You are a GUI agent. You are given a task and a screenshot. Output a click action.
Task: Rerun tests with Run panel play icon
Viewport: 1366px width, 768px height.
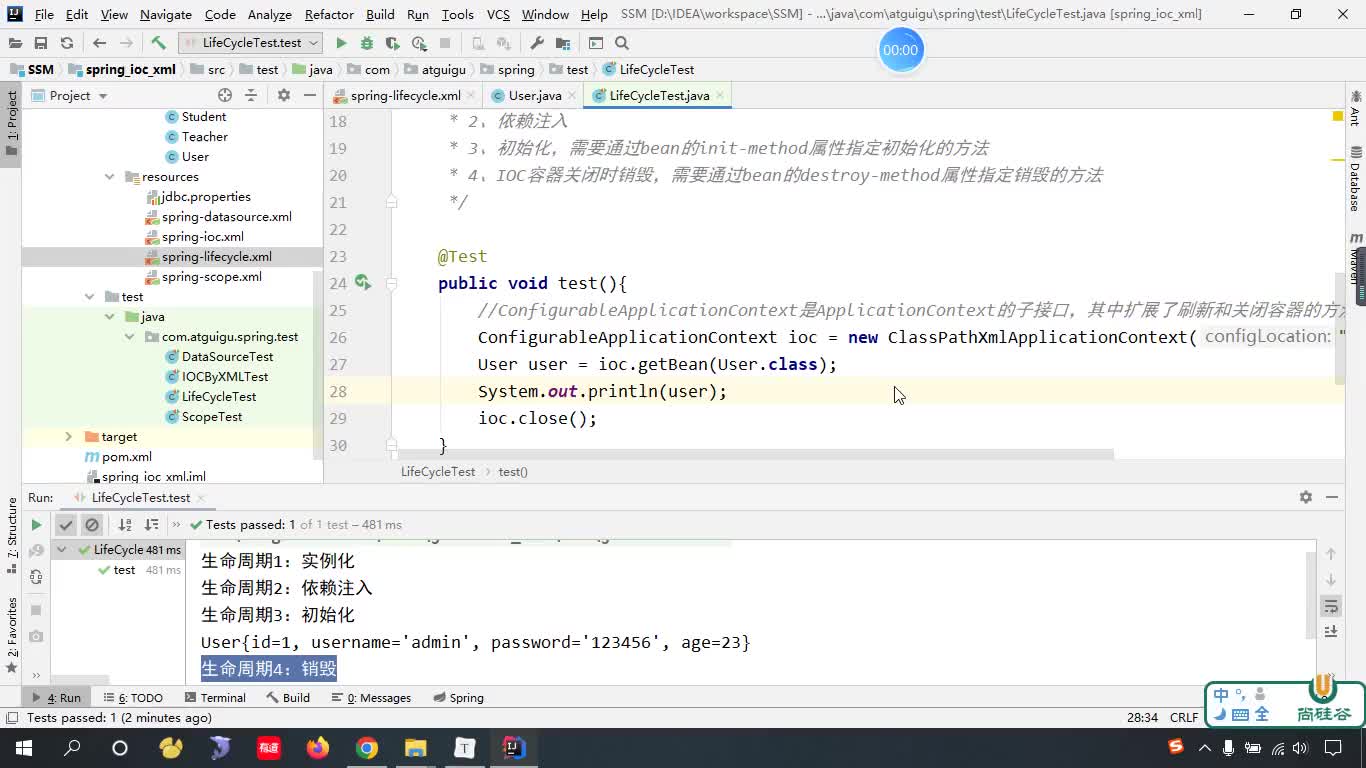[x=36, y=524]
